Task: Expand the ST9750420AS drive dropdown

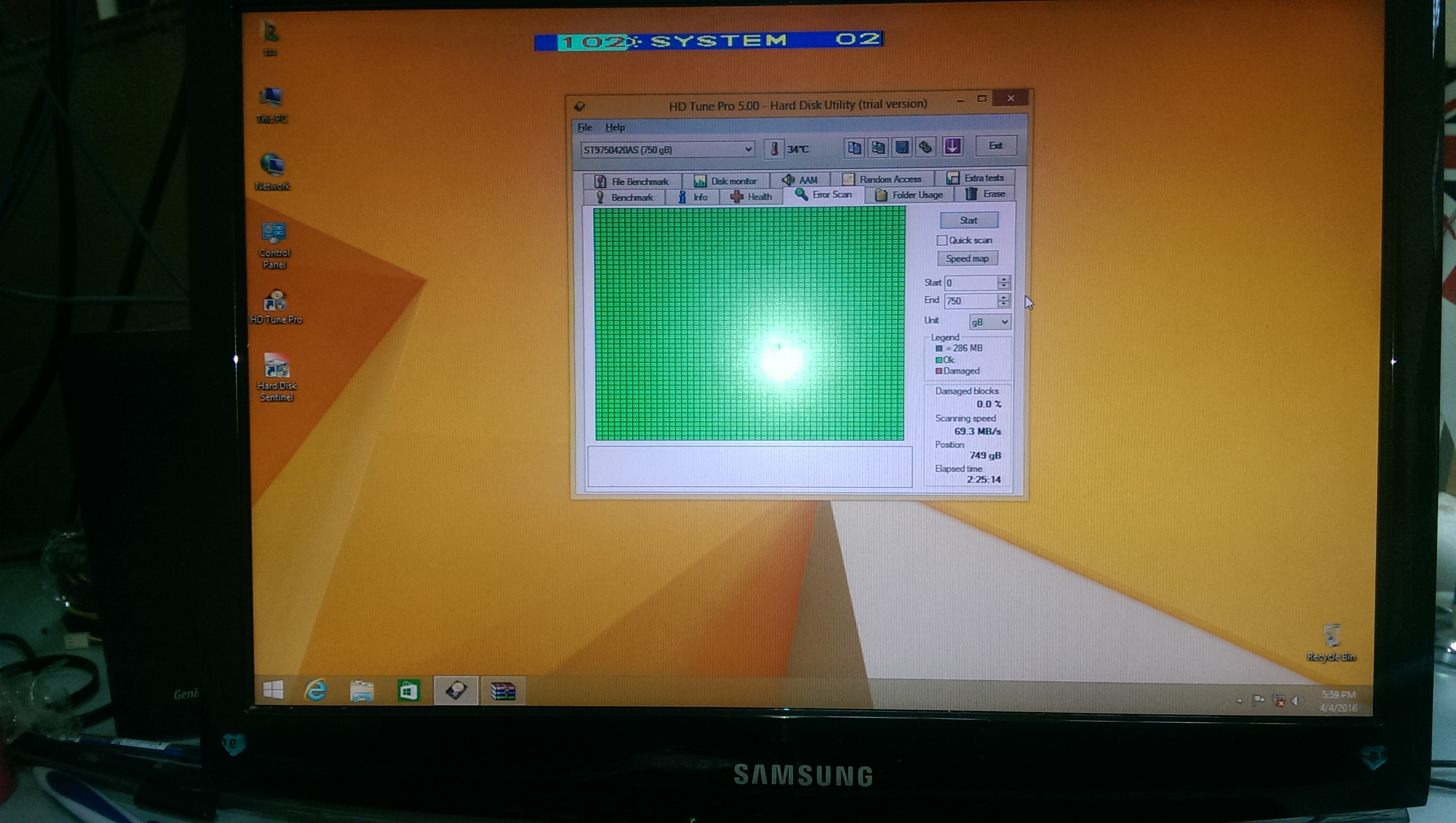Action: pos(747,149)
